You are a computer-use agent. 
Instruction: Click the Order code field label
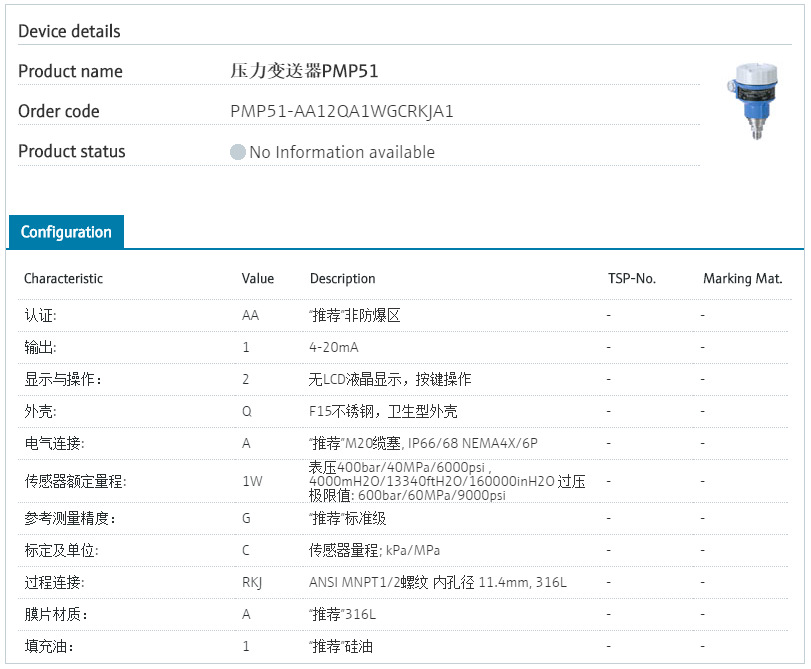coord(59,111)
